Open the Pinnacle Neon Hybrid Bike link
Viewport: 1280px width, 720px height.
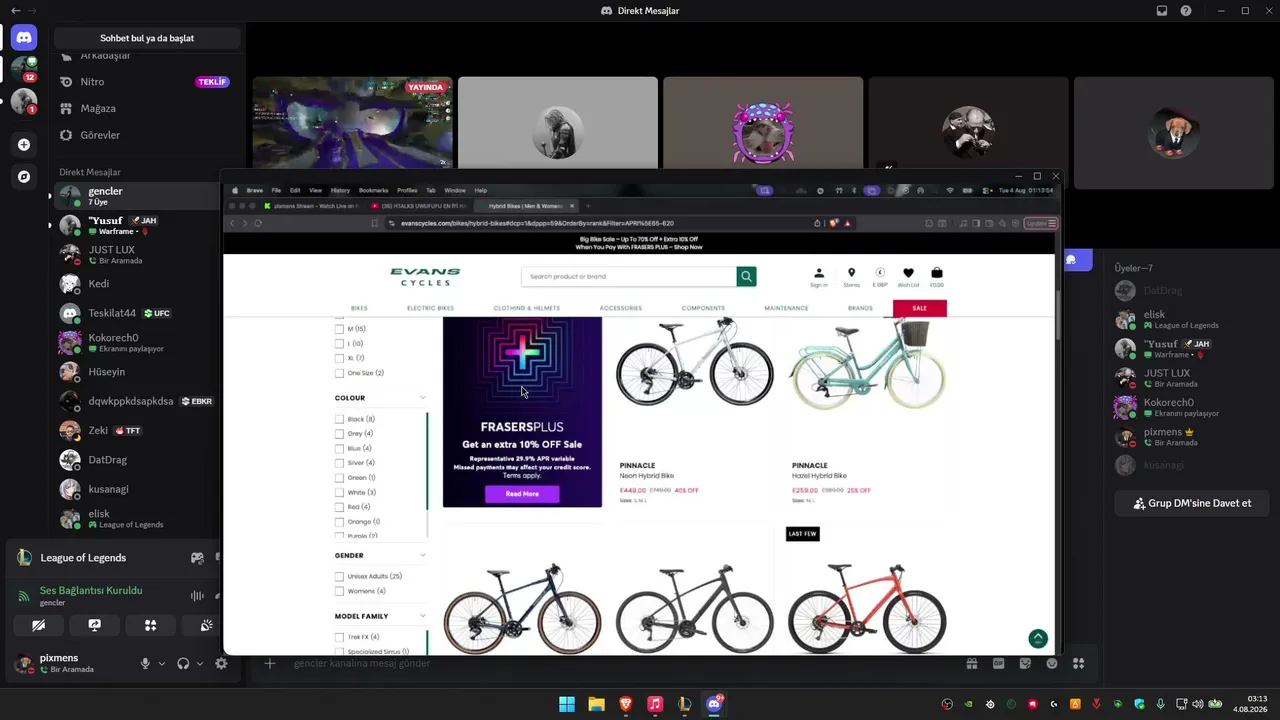[x=647, y=476]
